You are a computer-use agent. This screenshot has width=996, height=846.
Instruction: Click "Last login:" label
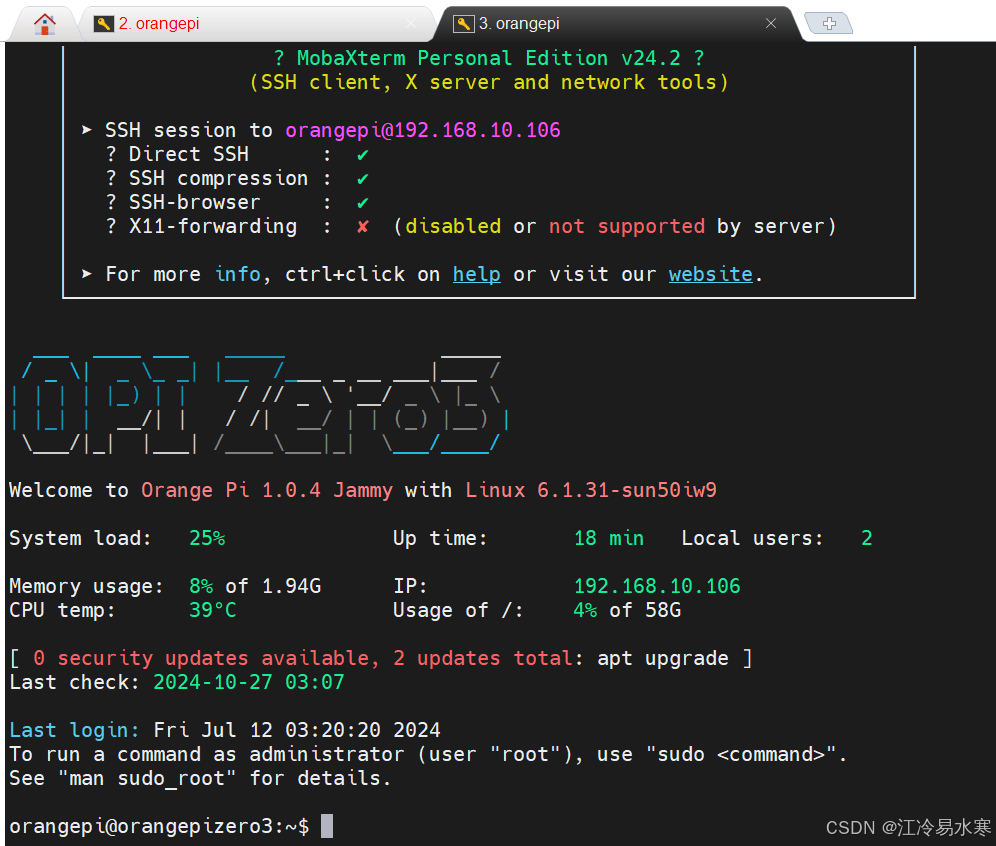coord(74,730)
